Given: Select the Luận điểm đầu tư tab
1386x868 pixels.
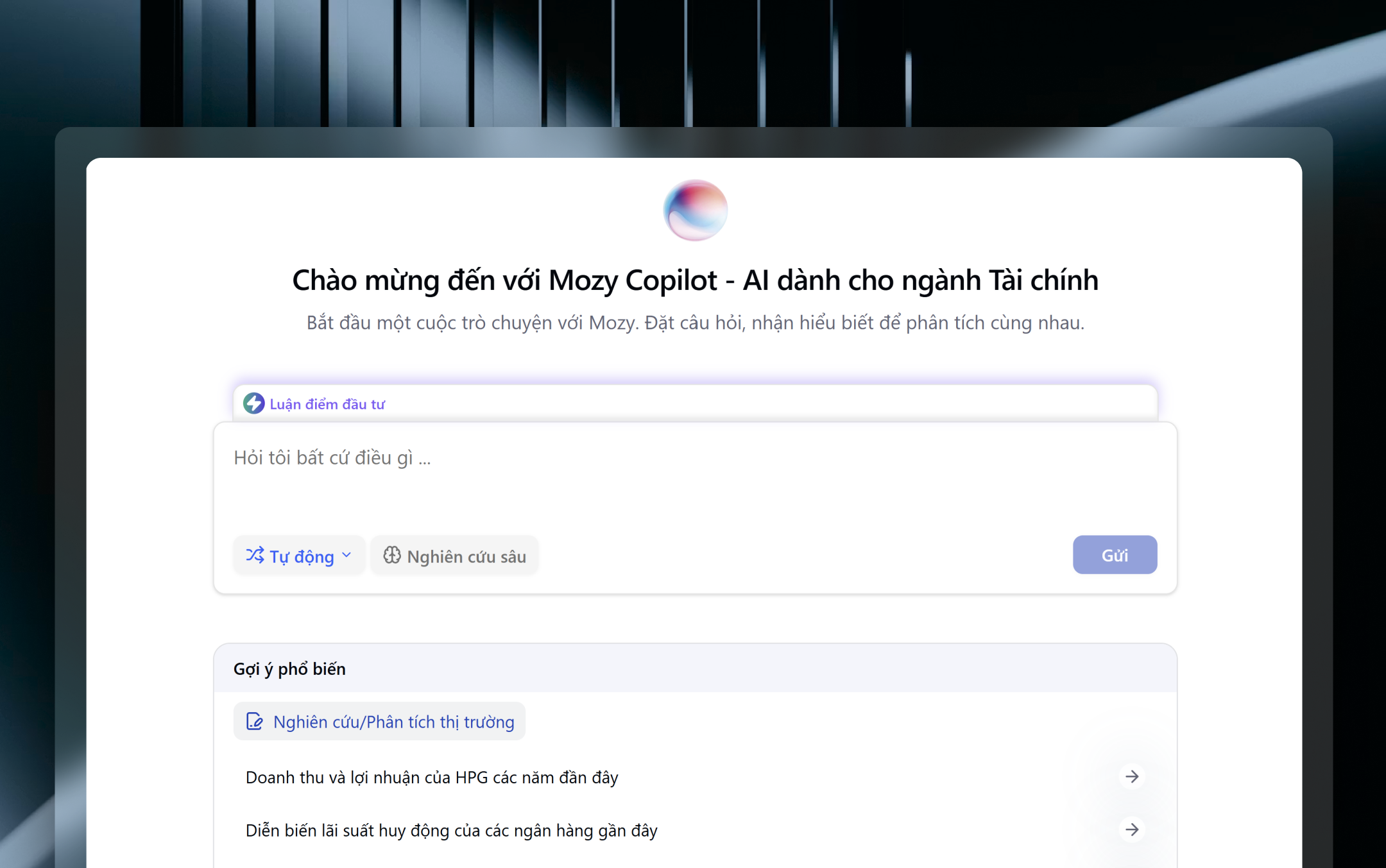Looking at the screenshot, I should point(314,404).
